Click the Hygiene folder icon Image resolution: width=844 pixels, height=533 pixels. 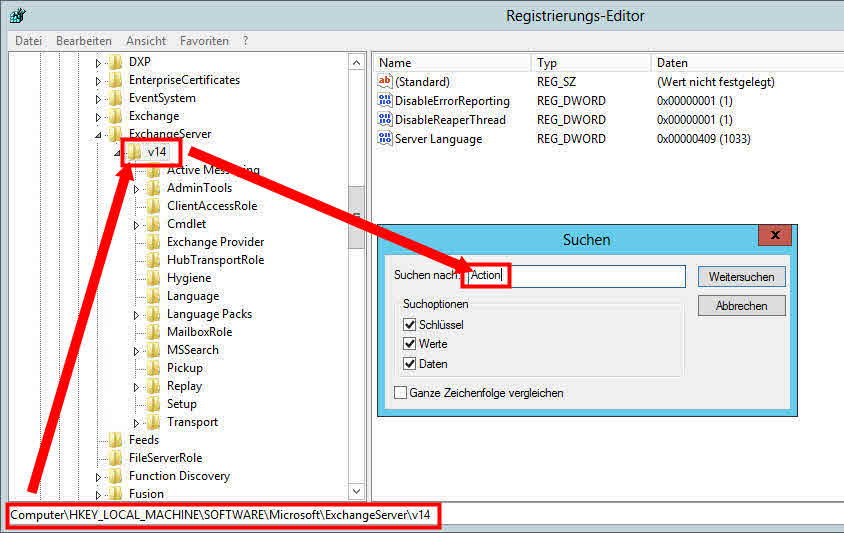coord(153,278)
